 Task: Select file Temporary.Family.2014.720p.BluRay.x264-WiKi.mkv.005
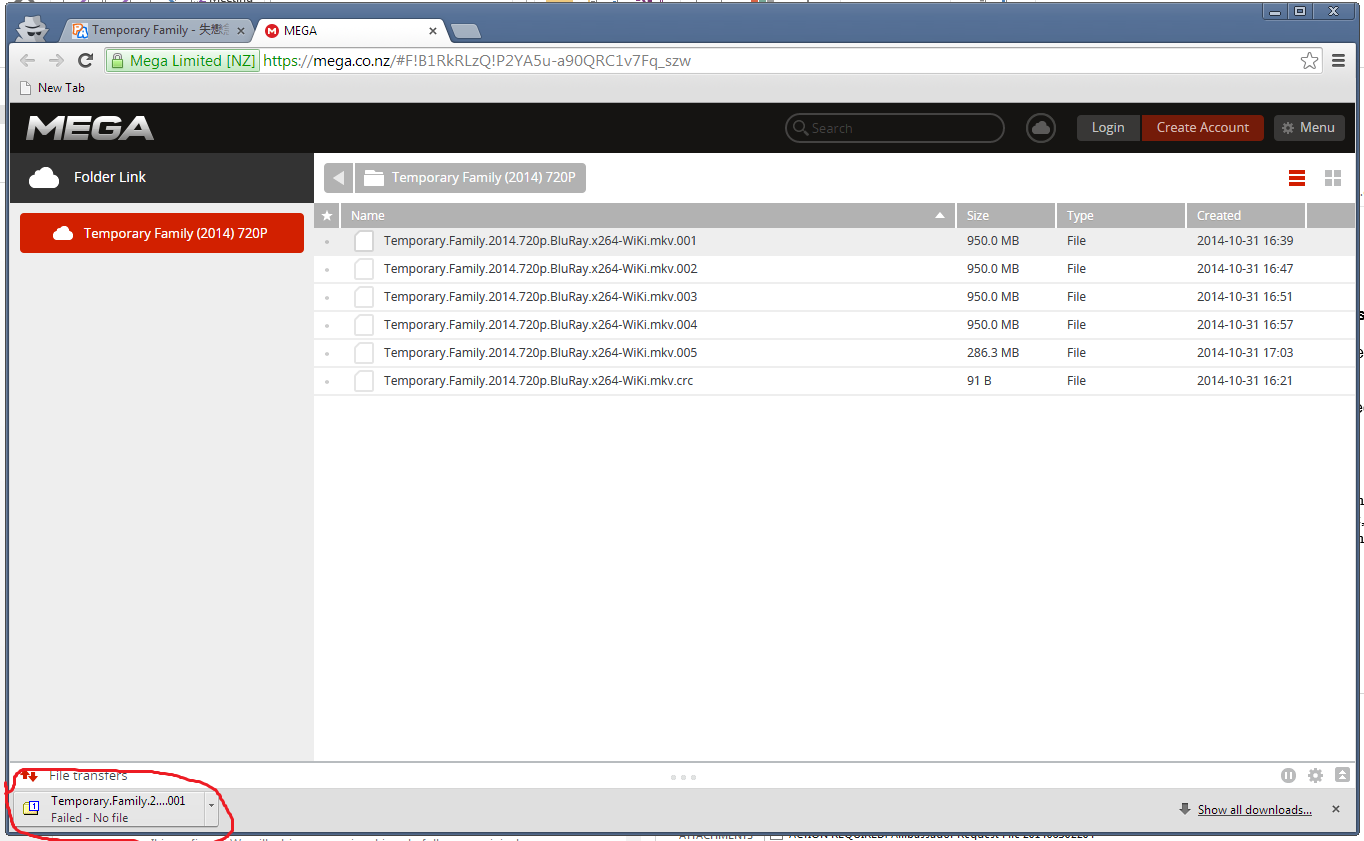pyautogui.click(x=540, y=353)
